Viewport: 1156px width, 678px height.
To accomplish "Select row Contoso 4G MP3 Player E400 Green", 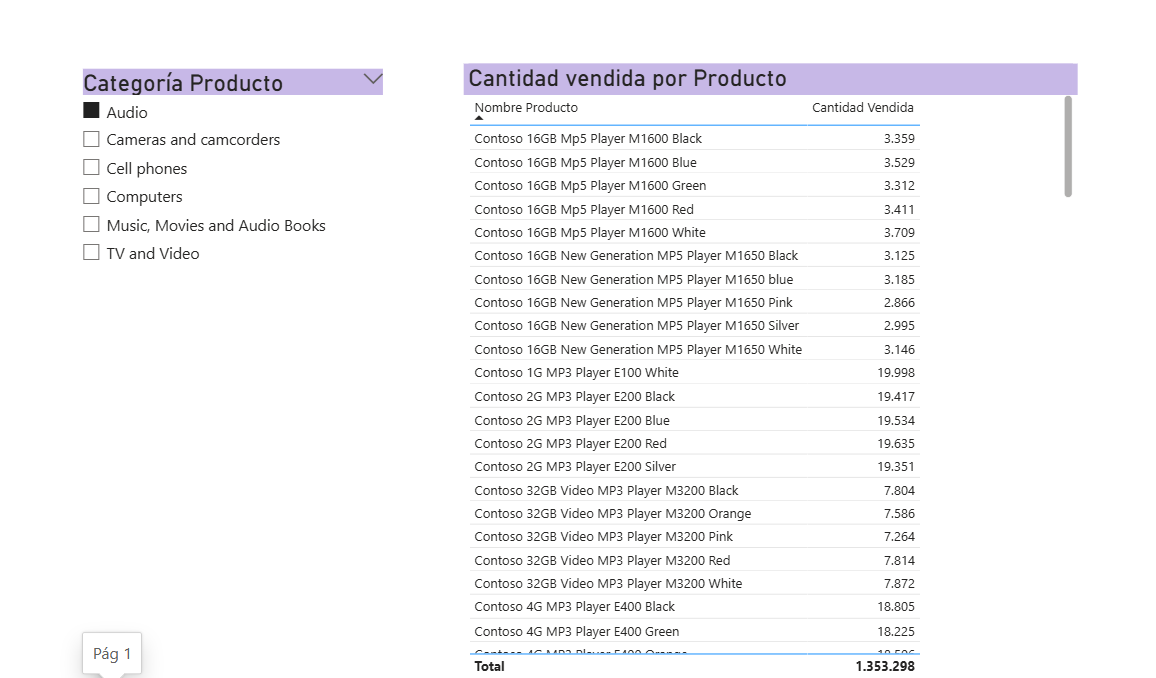I will 694,632.
